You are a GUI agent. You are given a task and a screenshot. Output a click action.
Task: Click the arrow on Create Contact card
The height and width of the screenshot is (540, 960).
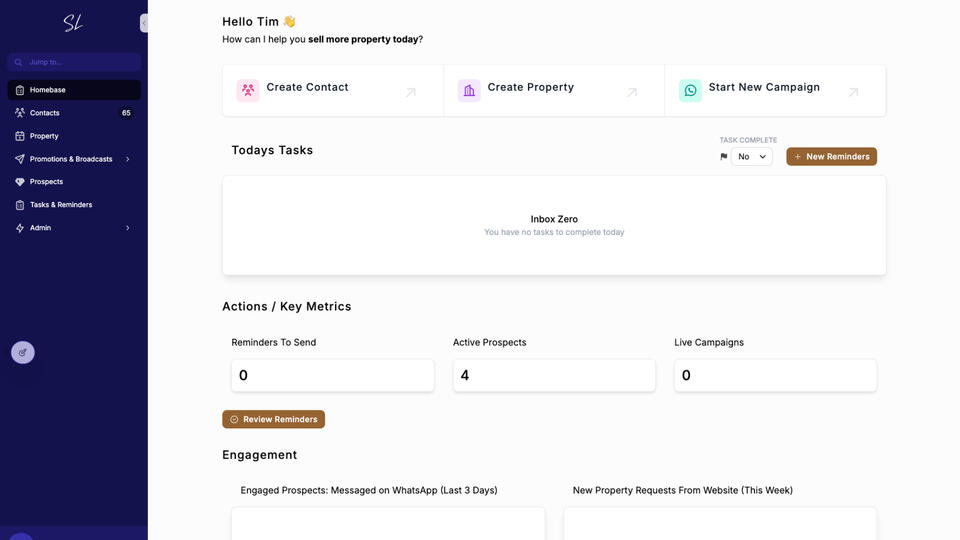(410, 92)
